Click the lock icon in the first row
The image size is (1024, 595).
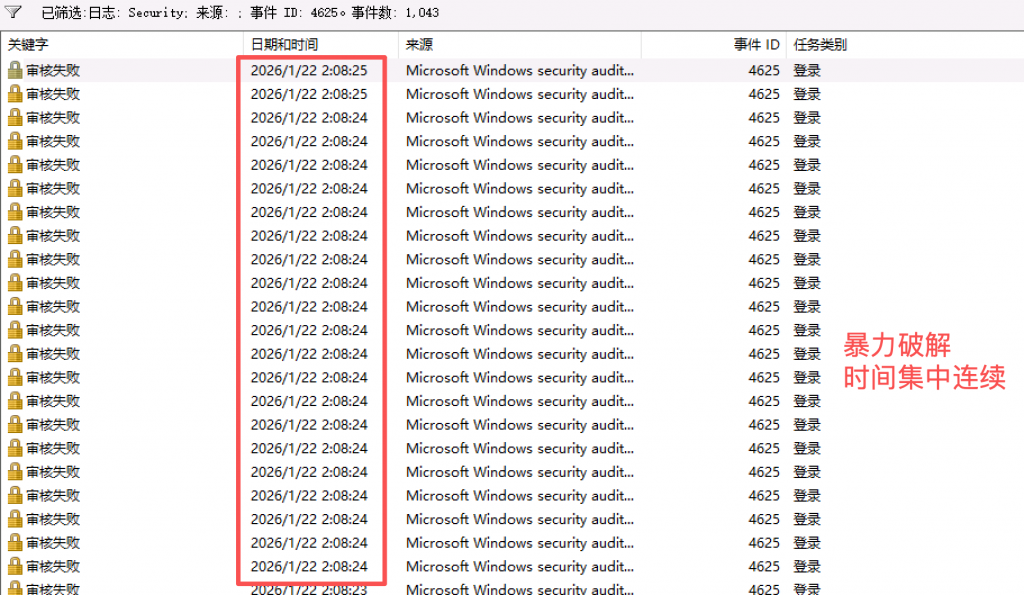pos(15,70)
